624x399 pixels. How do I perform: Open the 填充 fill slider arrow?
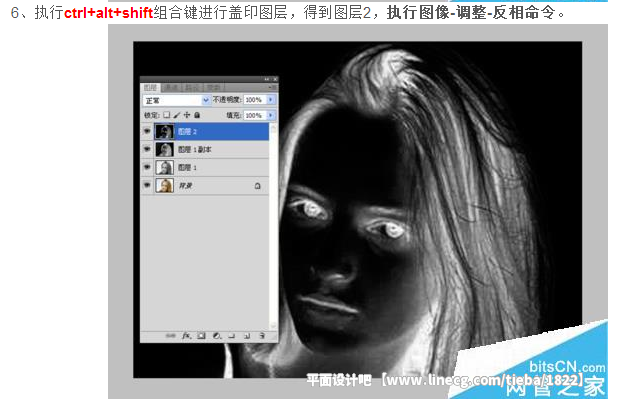click(271, 115)
